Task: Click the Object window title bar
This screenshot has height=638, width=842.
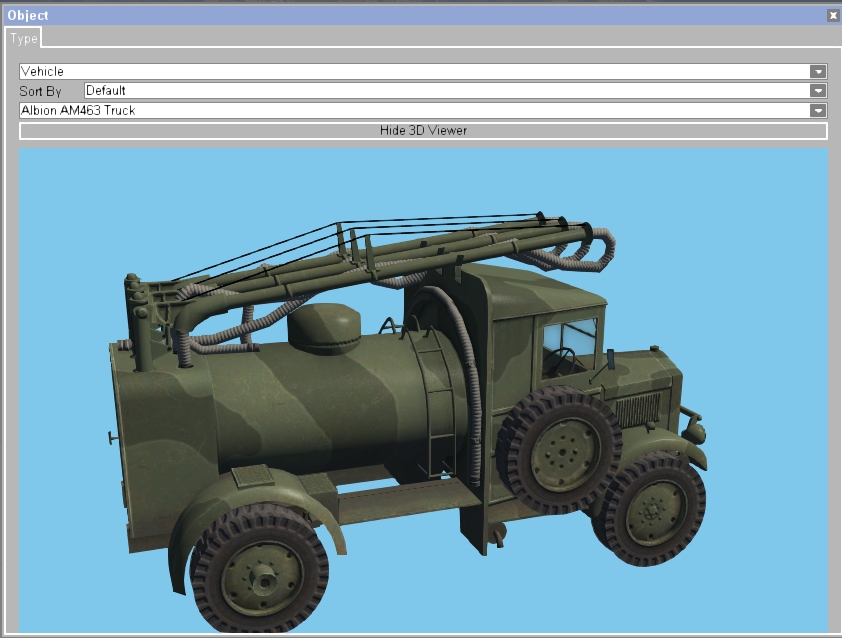Action: (421, 16)
